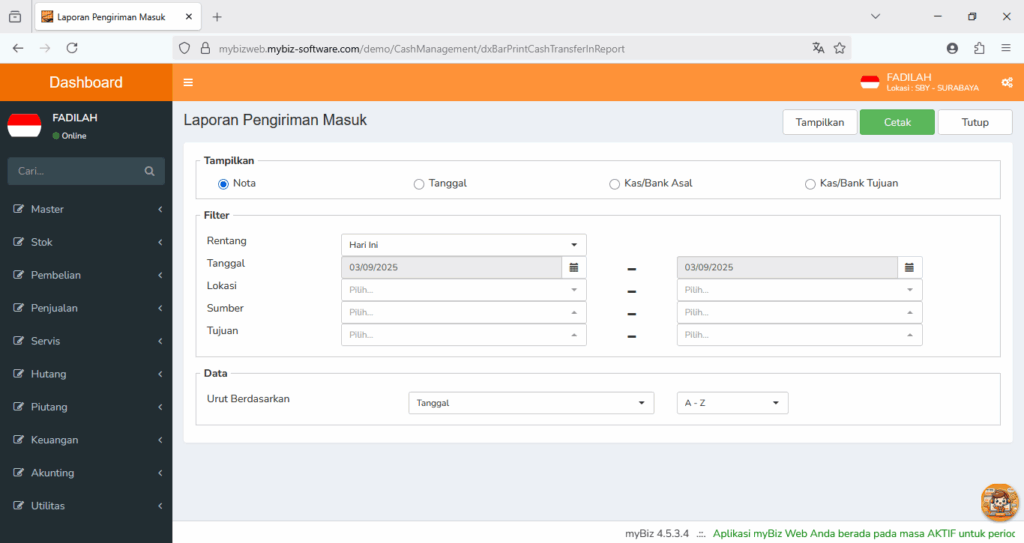
Task: Click the Tutup button
Action: [975, 122]
